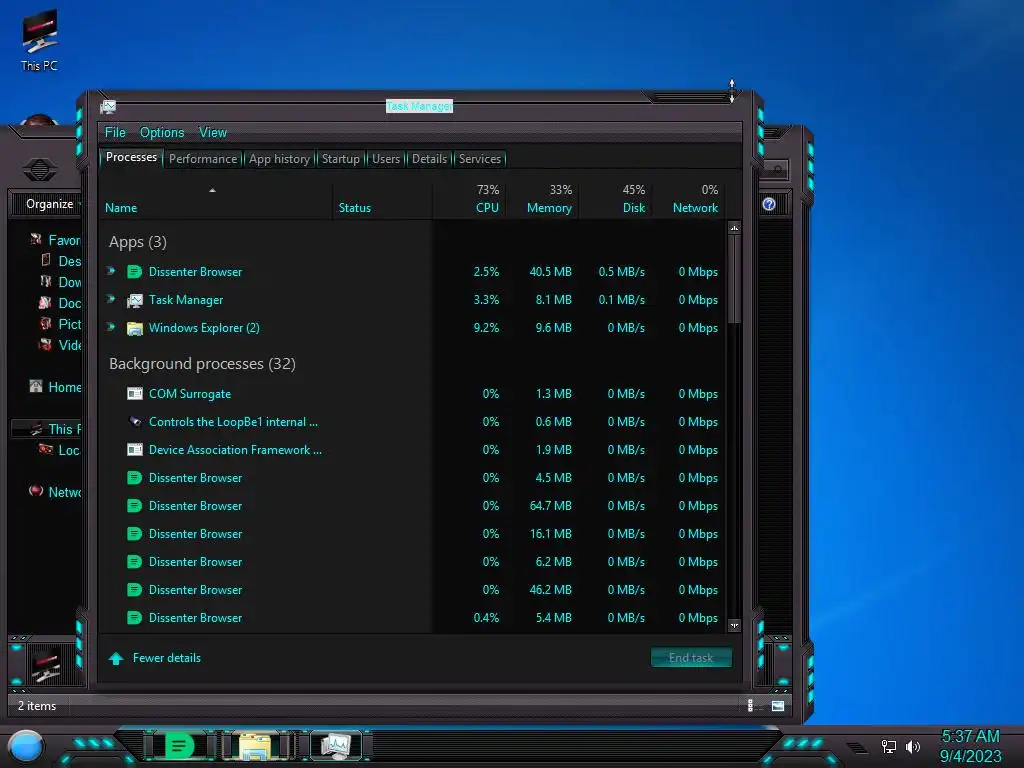Open File Explorer from the taskbar
The image size is (1024, 768).
(x=256, y=746)
